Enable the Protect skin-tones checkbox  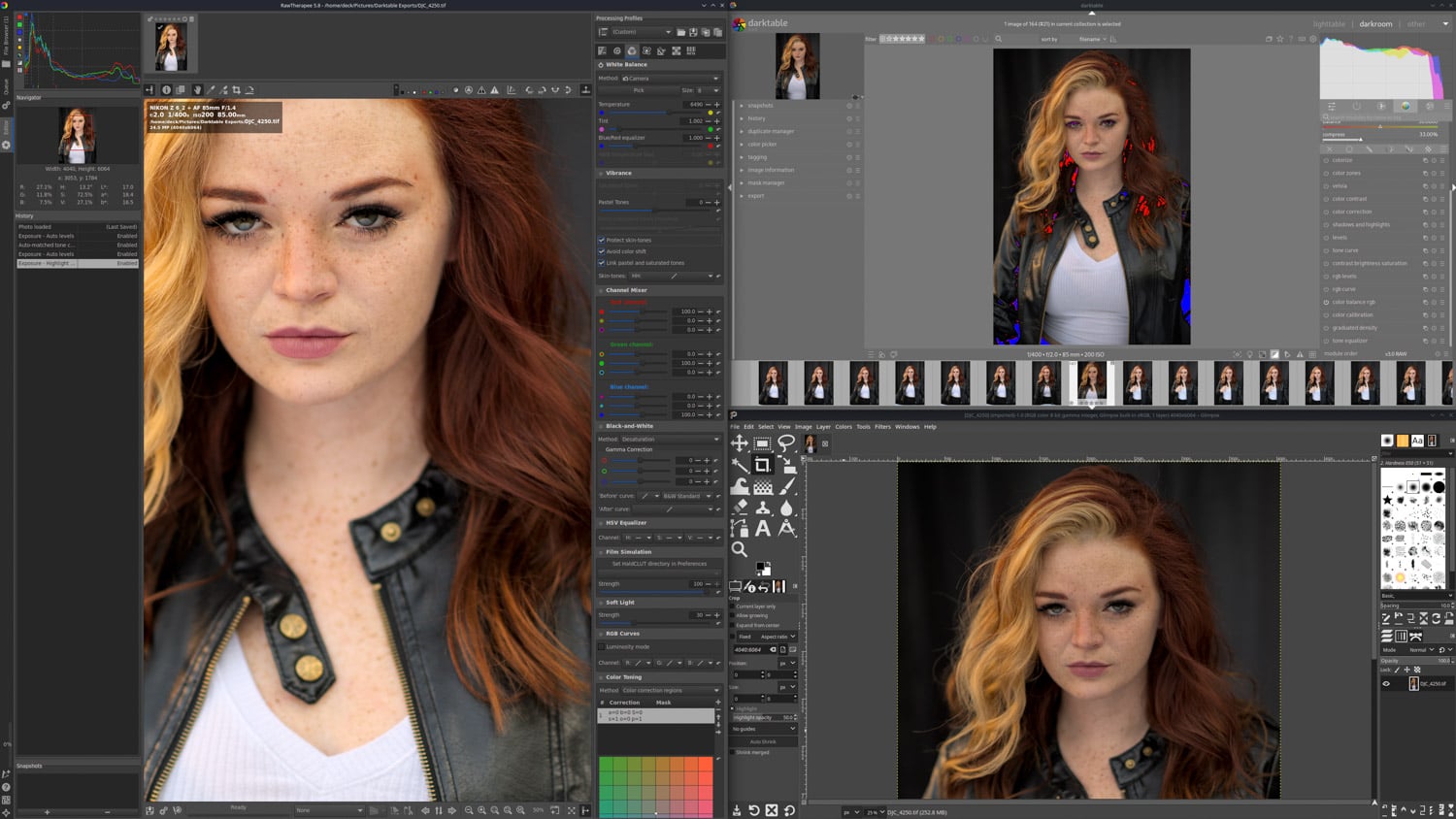click(602, 240)
